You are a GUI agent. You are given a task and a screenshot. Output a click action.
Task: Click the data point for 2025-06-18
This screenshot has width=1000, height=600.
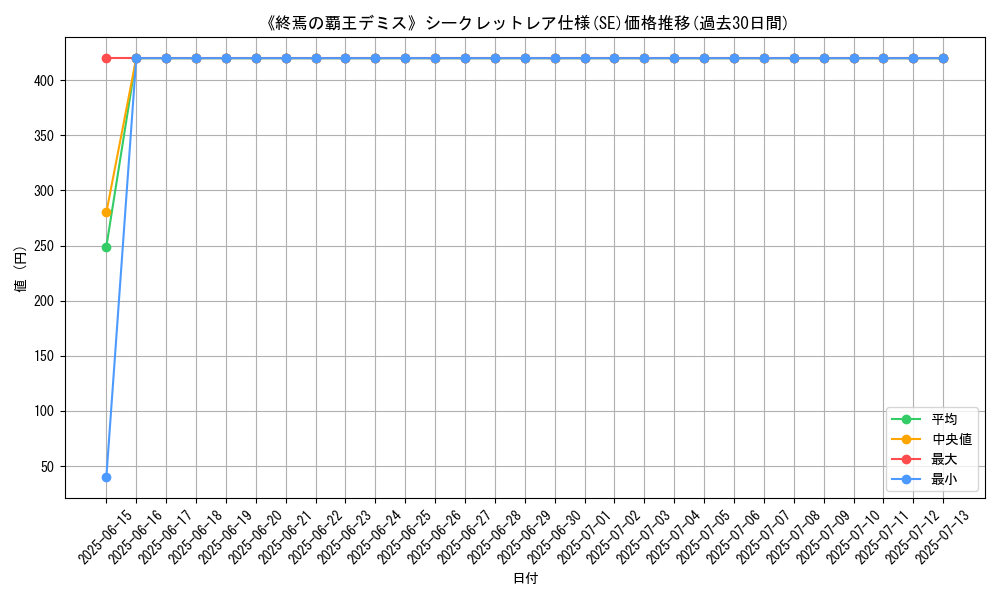pyautogui.click(x=196, y=59)
